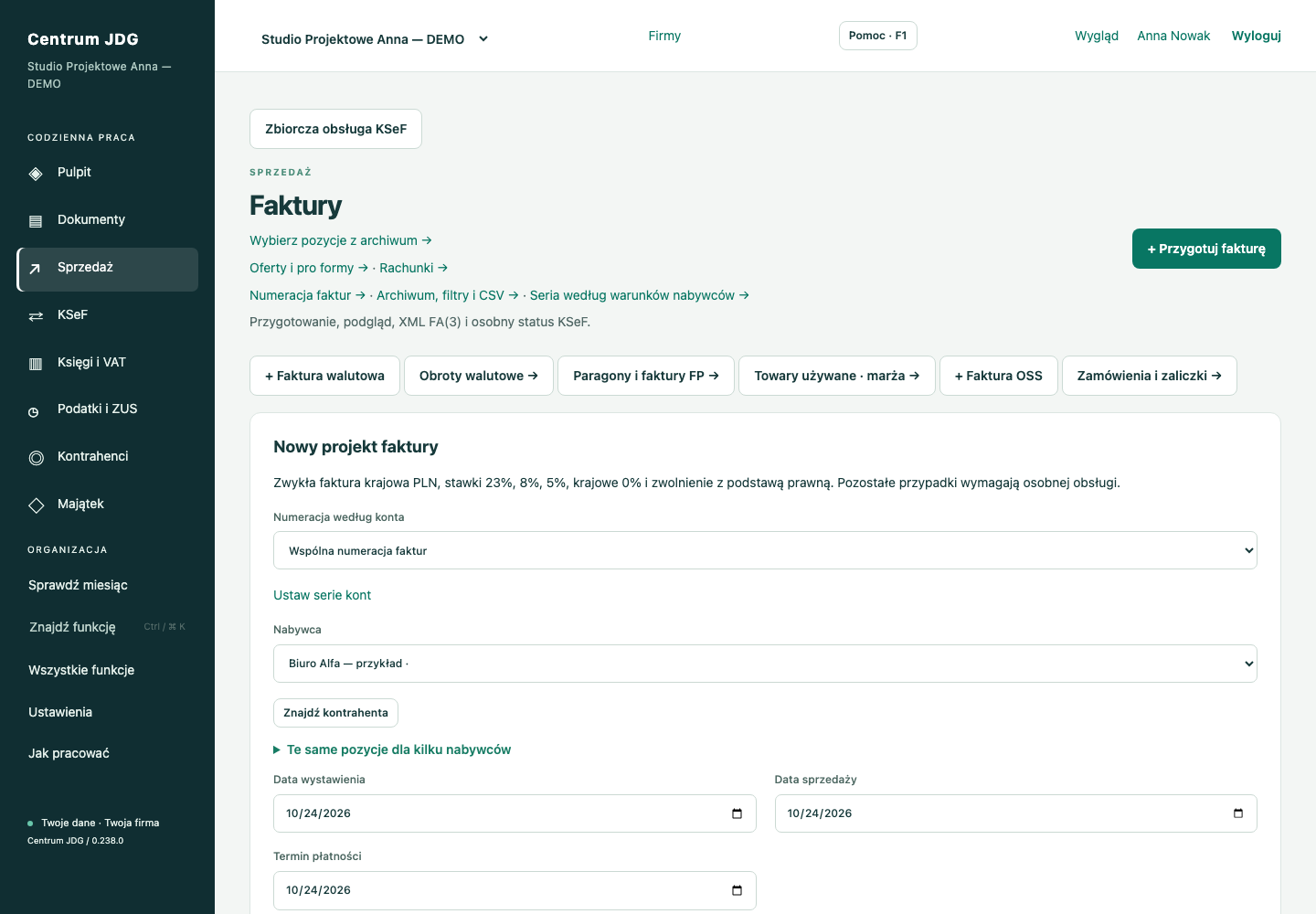Select Majątek in the sidebar
The height and width of the screenshot is (914, 1316).
108,505
